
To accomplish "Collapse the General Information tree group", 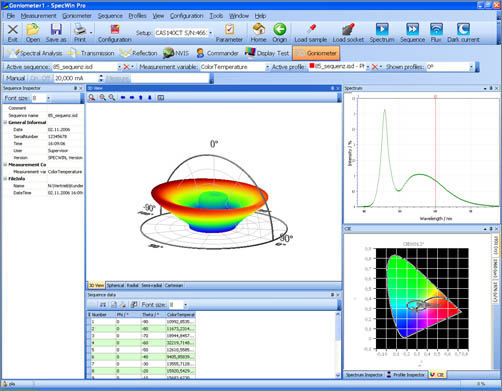I will click(5, 122).
